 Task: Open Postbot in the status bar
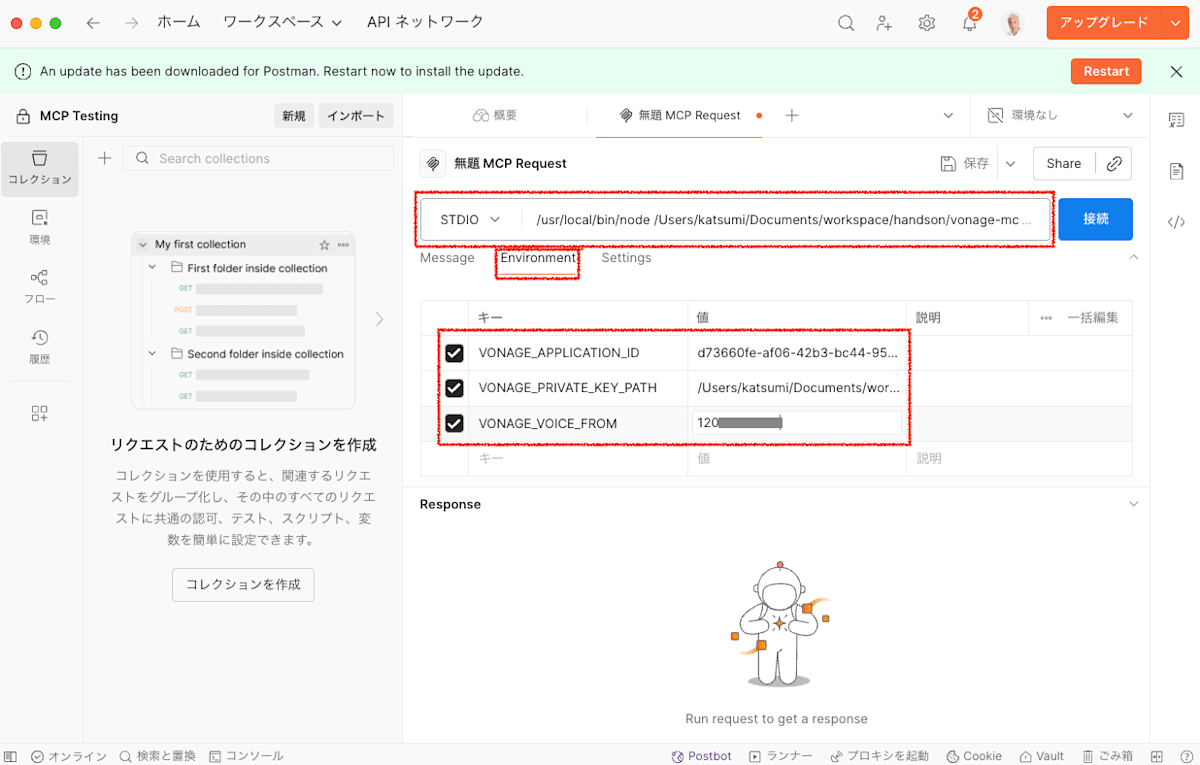[x=702, y=756]
